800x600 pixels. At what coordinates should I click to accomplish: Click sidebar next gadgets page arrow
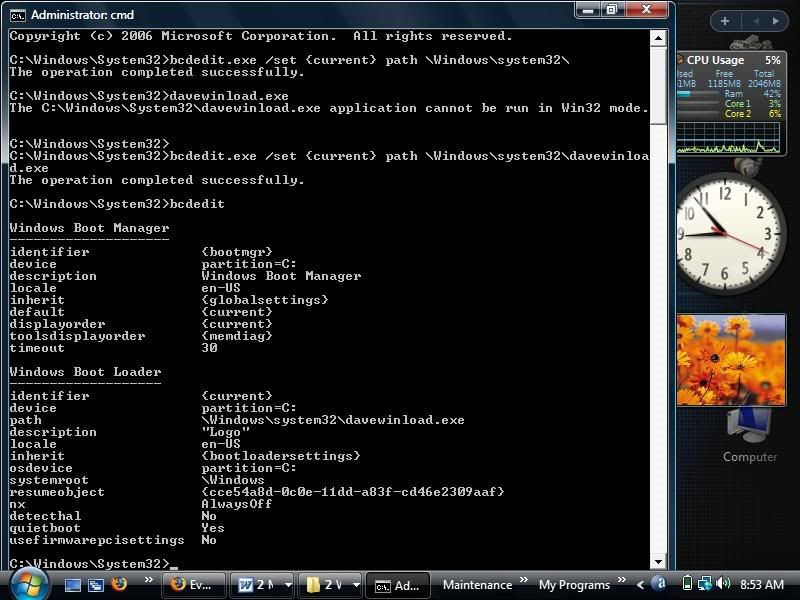pyautogui.click(x=776, y=21)
